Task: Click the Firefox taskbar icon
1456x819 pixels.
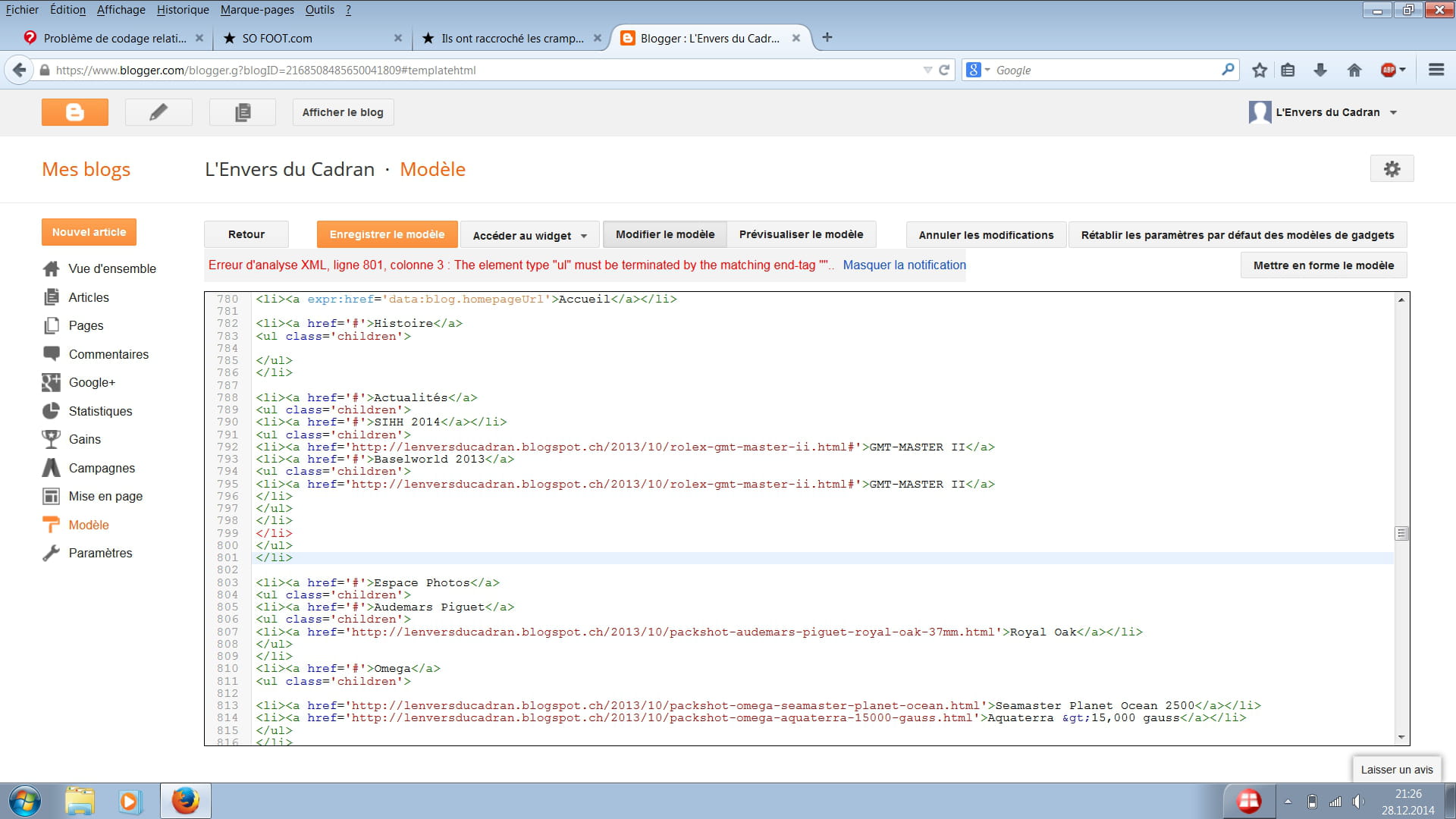Action: click(x=185, y=801)
